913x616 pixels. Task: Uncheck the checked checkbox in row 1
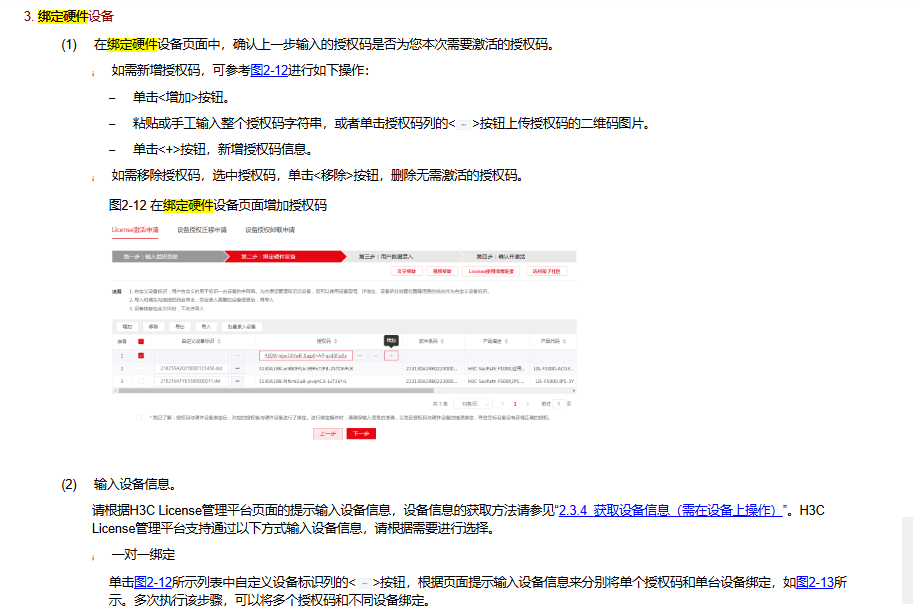pyautogui.click(x=141, y=355)
